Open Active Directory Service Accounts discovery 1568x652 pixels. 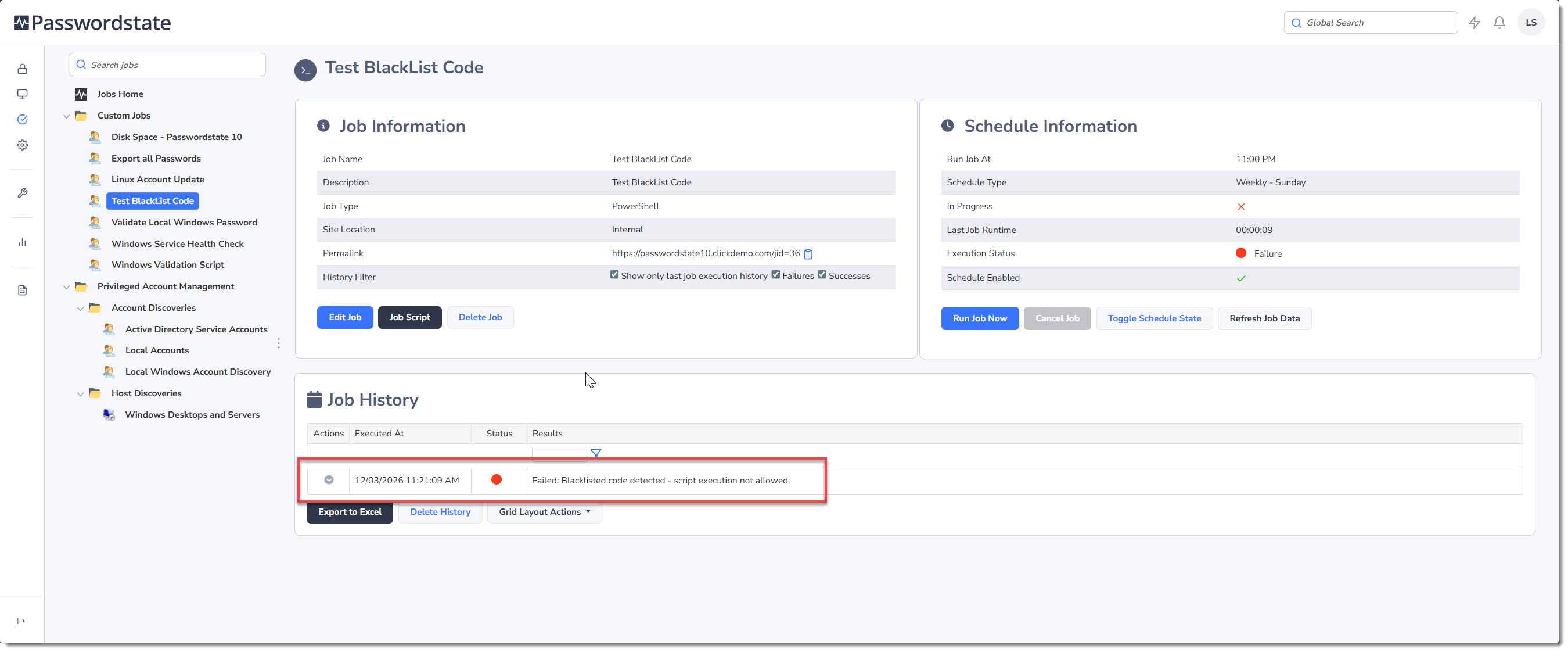coord(196,329)
